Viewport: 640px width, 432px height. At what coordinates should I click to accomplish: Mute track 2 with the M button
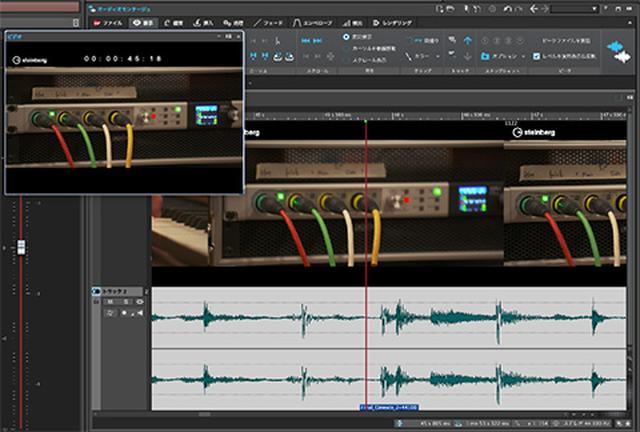pyautogui.click(x=110, y=302)
